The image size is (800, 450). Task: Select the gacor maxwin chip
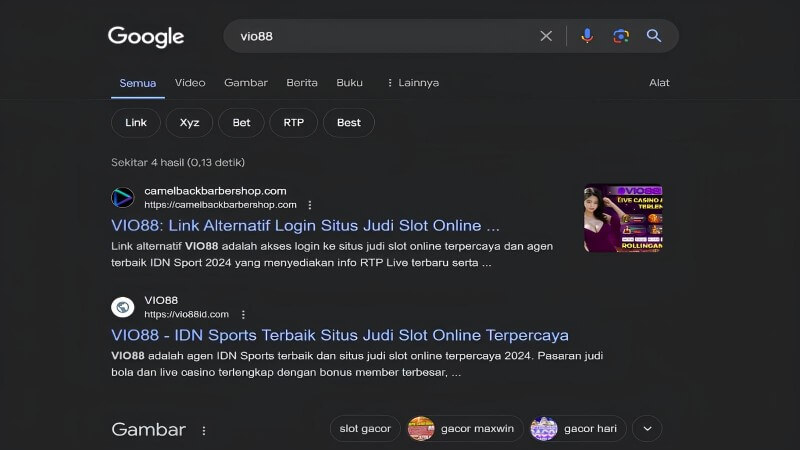tap(464, 429)
